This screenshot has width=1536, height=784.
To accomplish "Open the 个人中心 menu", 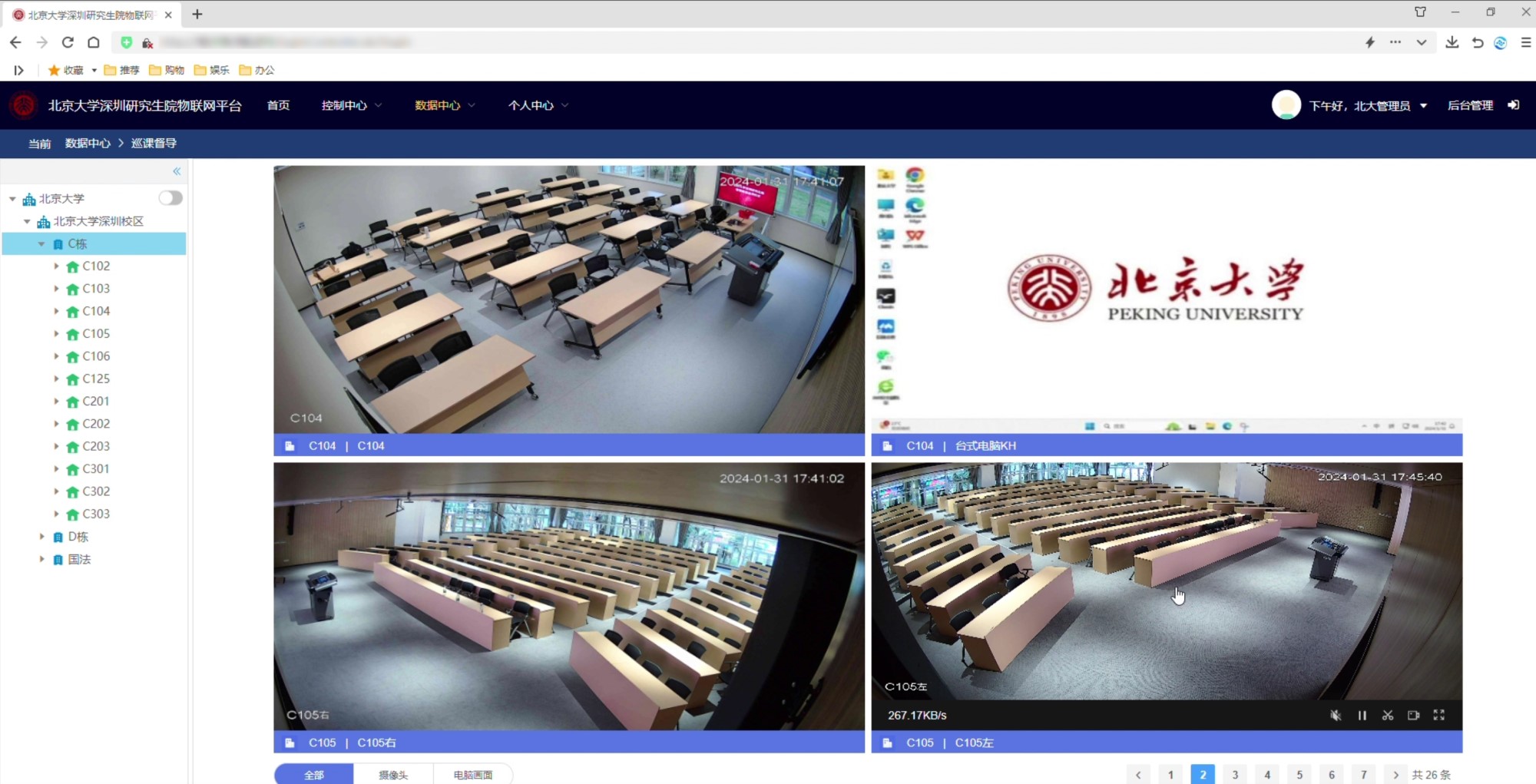I will (x=538, y=105).
